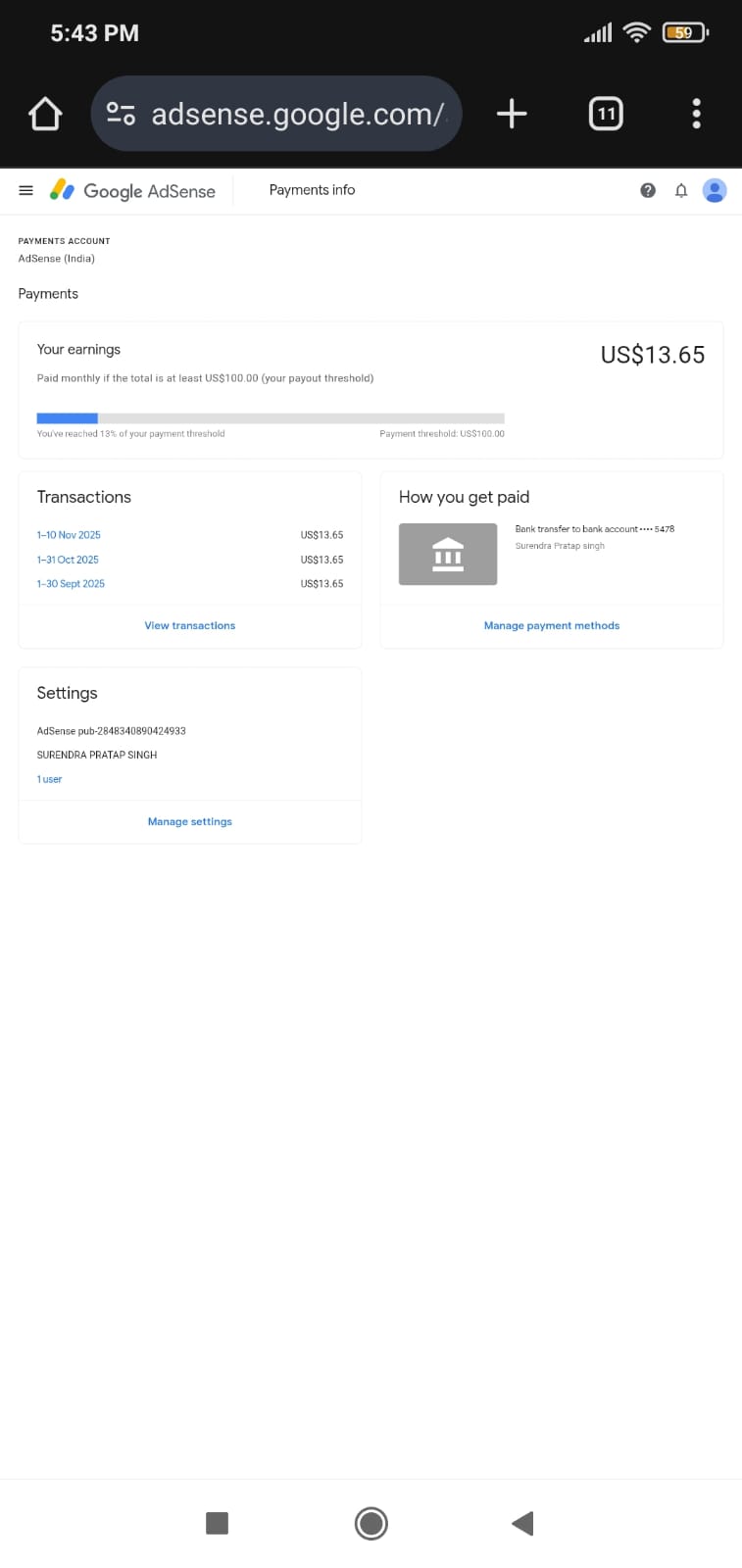The width and height of the screenshot is (742, 1568).
Task: Open the 1–10 Nov 2025 transaction
Action: 69,535
